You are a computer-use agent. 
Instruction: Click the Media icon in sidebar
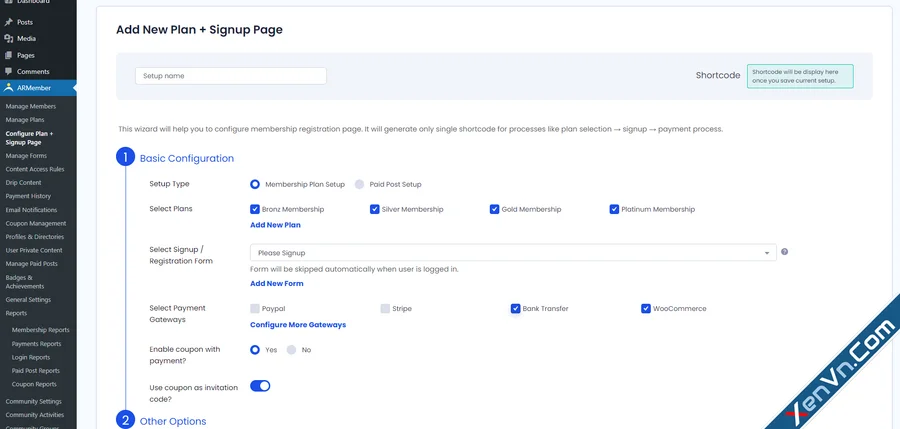pos(8,39)
